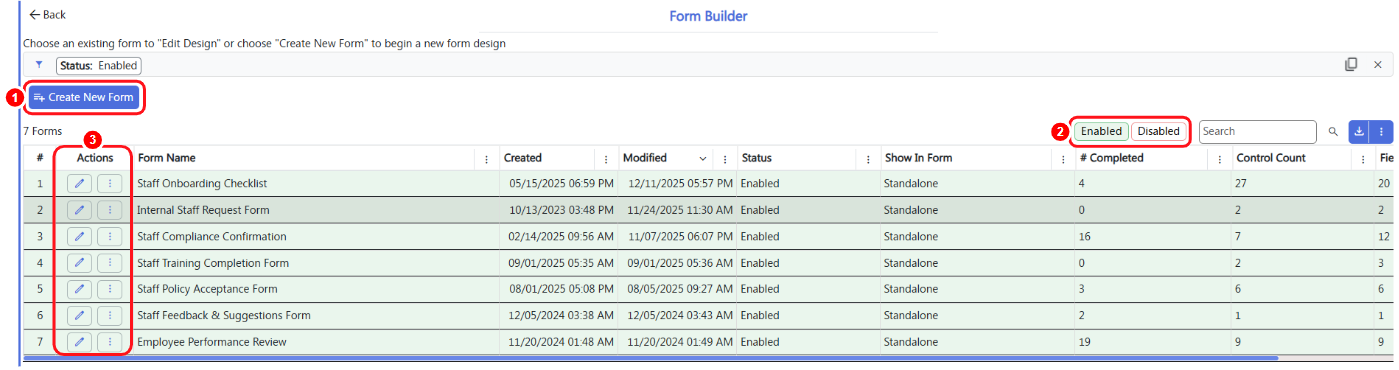Click modified date 12/05/2024 03:43 AM
Screen dimensions: 1399x370
click(681, 315)
